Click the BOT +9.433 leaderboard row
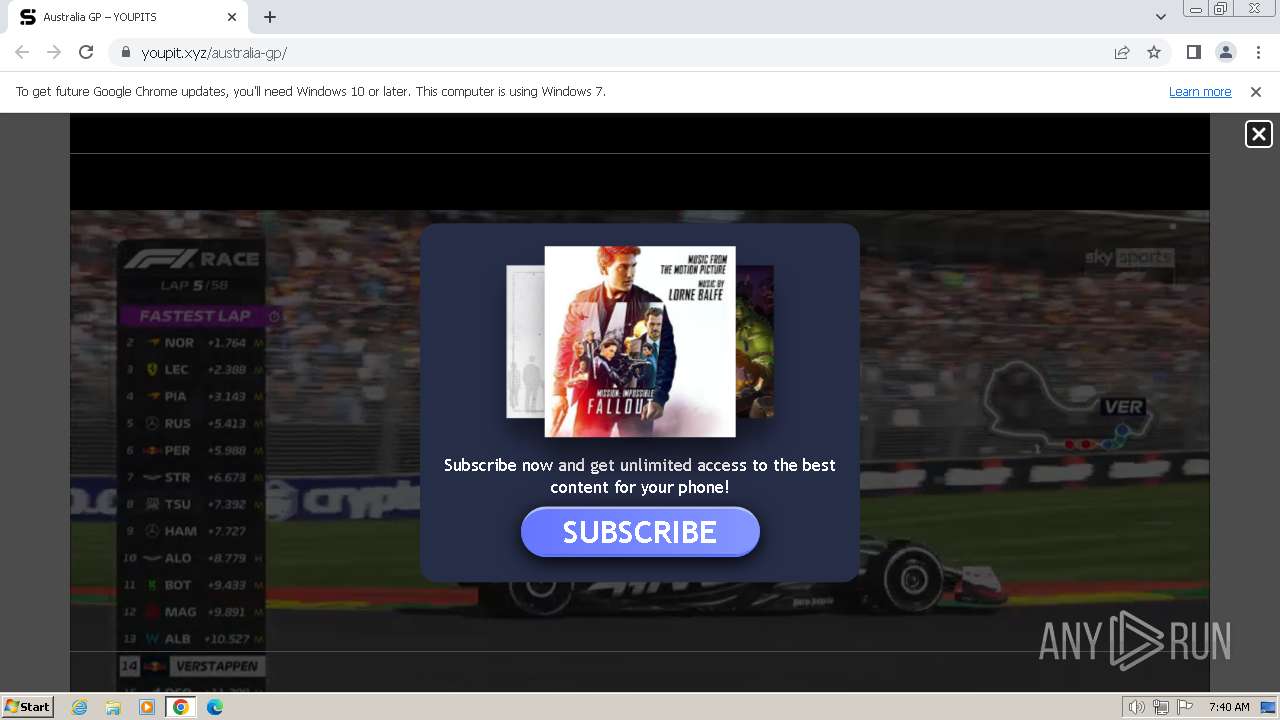The image size is (1280, 720). click(x=193, y=585)
